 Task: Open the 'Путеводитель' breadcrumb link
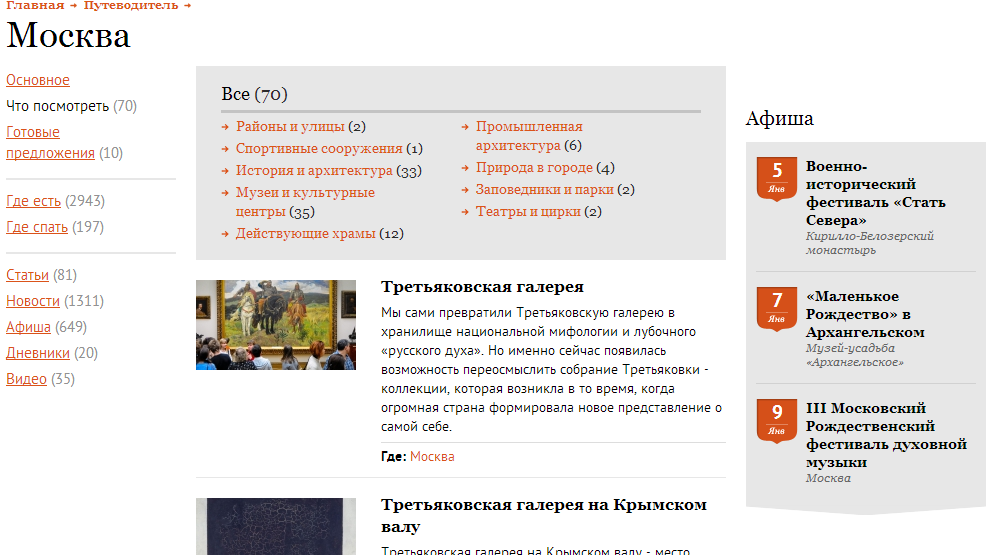tap(130, 5)
